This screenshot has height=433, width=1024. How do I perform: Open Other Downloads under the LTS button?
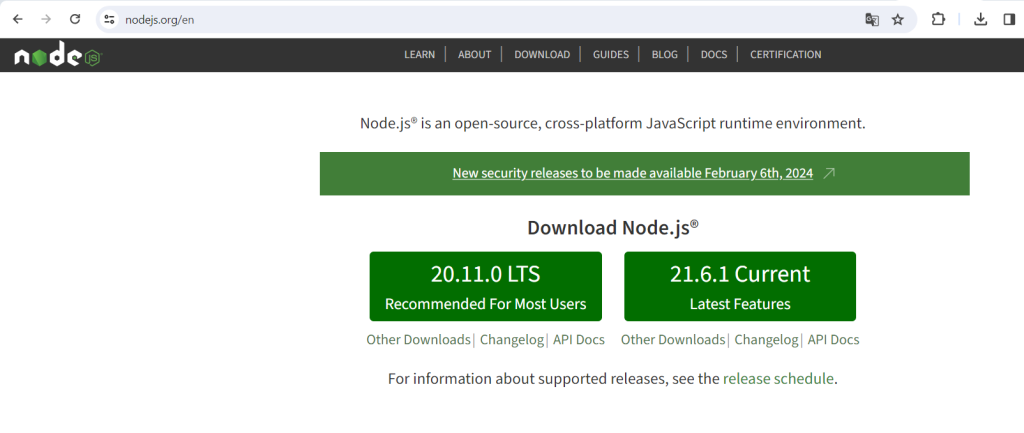click(x=418, y=340)
